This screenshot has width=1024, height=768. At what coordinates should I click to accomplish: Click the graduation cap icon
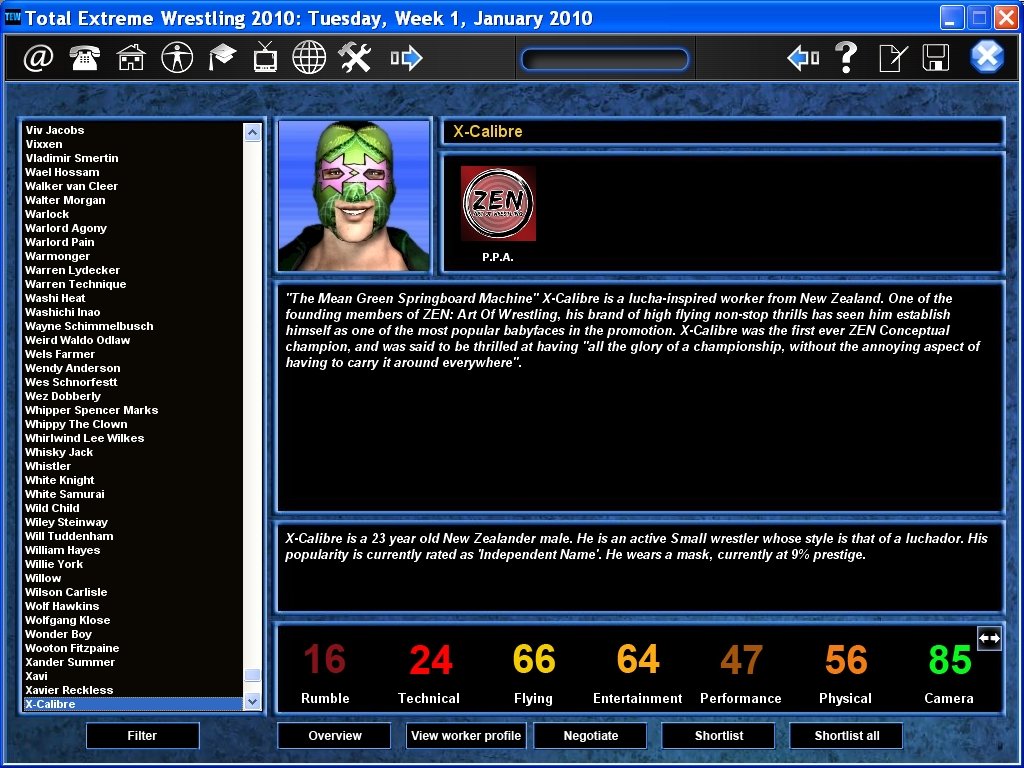coord(221,57)
